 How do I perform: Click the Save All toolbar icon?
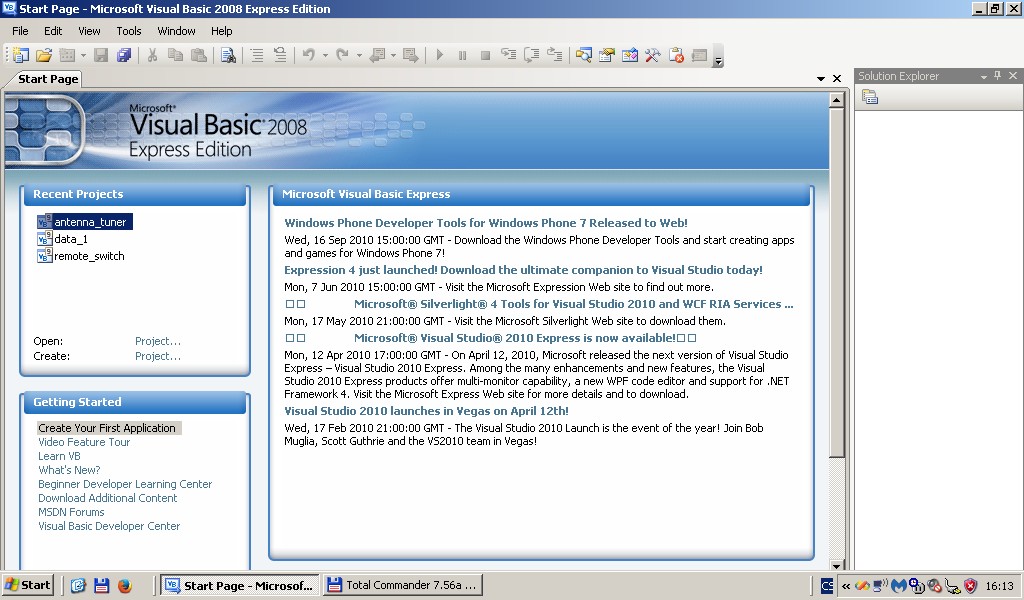click(124, 56)
